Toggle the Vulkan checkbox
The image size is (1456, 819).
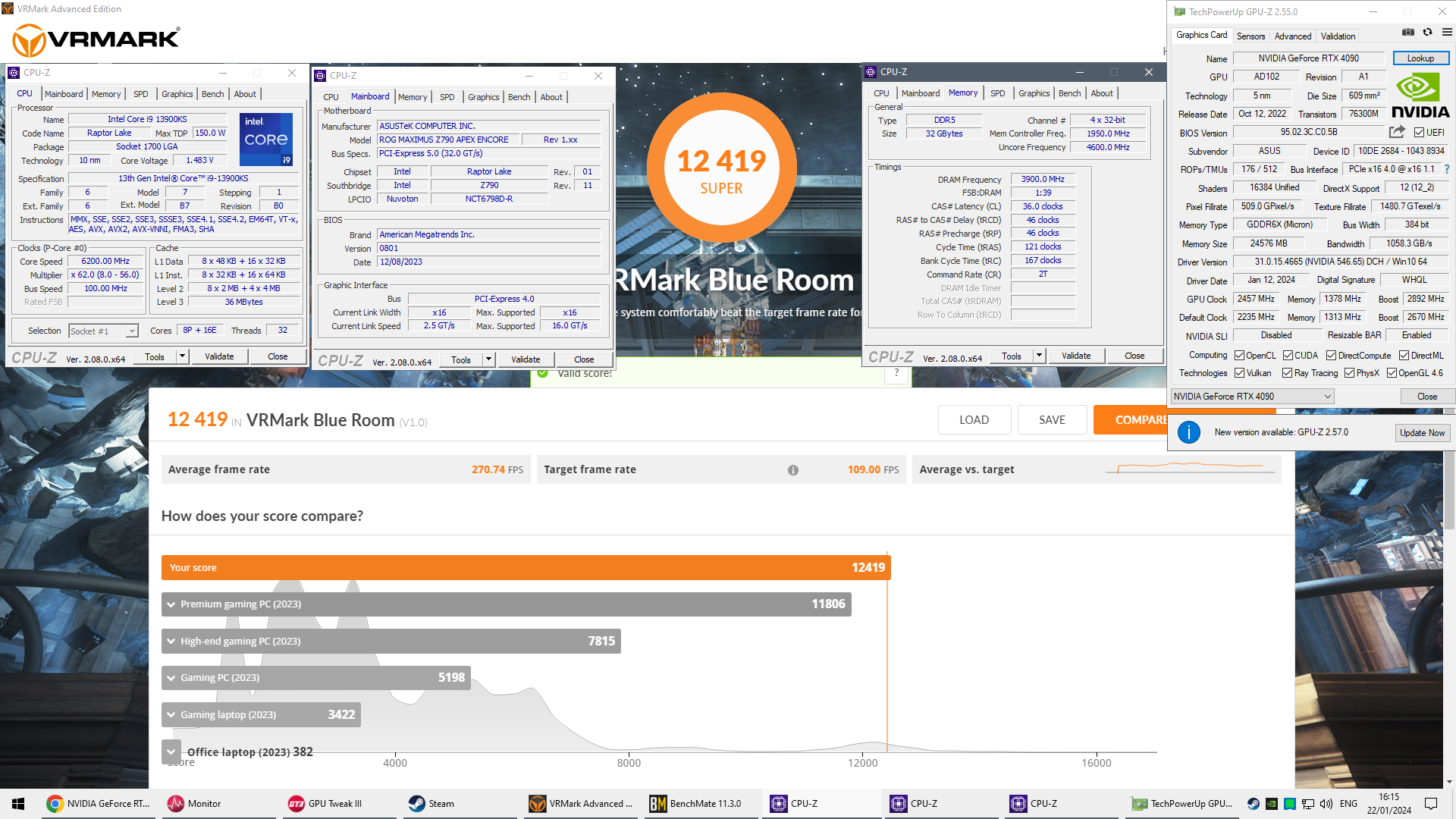pos(1239,373)
